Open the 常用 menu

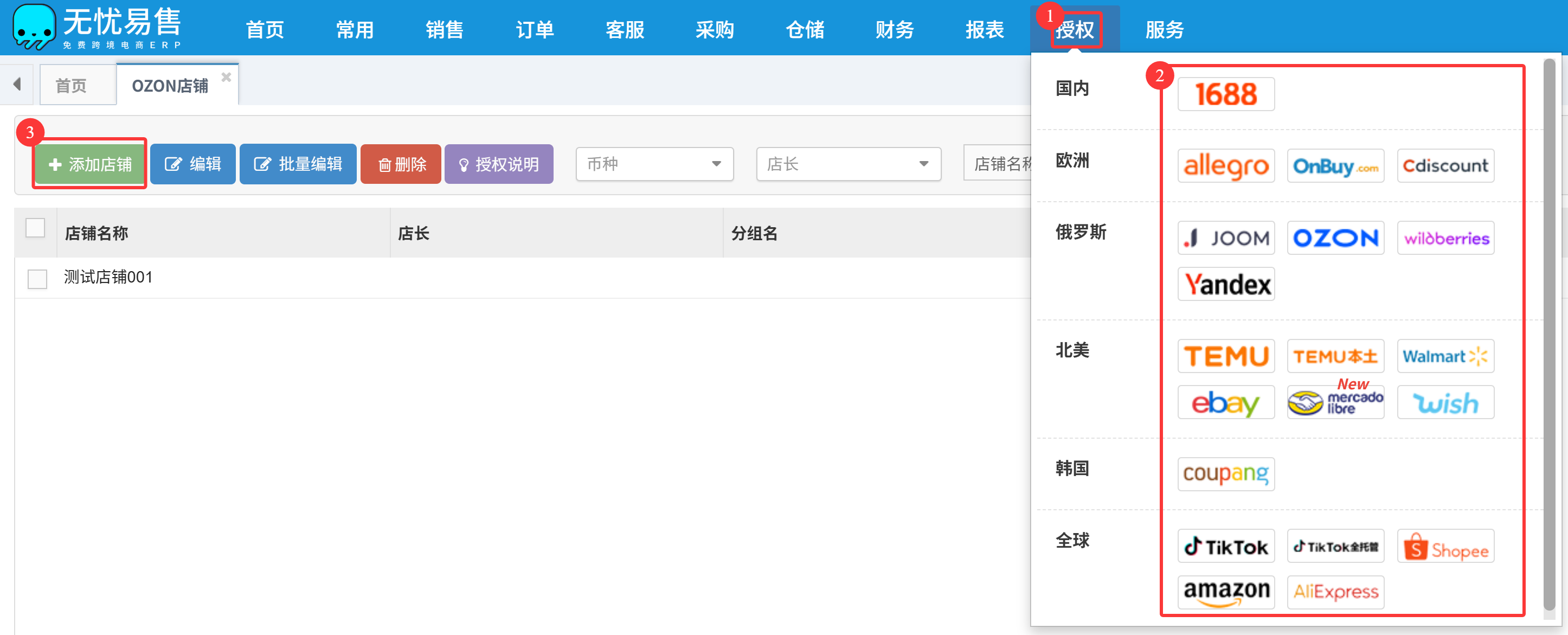click(x=354, y=29)
